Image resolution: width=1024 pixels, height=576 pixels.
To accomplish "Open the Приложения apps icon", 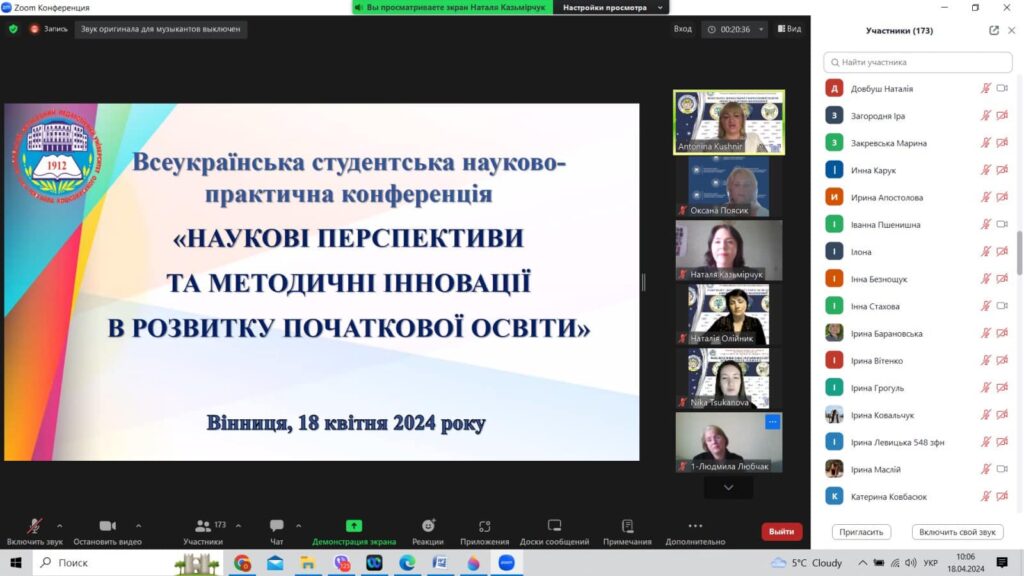I will (484, 526).
